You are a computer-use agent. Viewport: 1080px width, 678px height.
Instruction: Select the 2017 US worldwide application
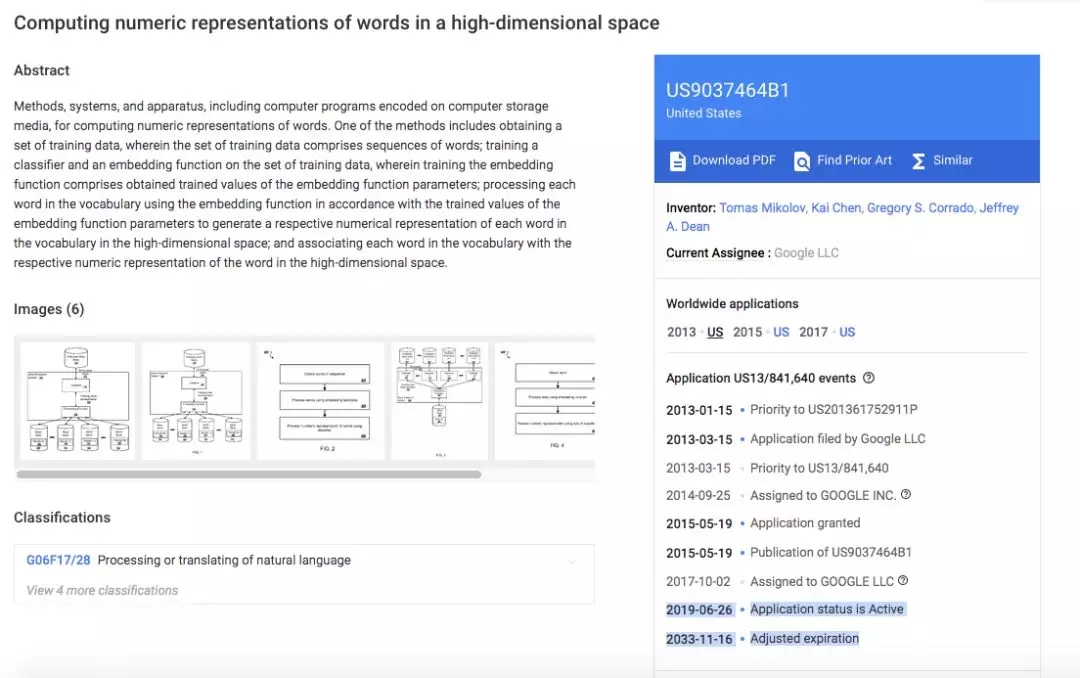[x=847, y=332]
